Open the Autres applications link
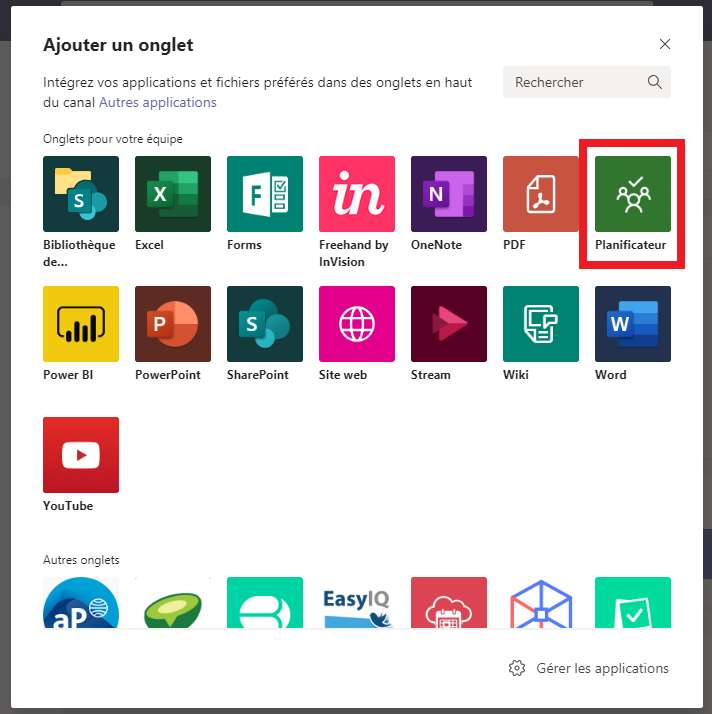The height and width of the screenshot is (714, 712). [x=158, y=102]
